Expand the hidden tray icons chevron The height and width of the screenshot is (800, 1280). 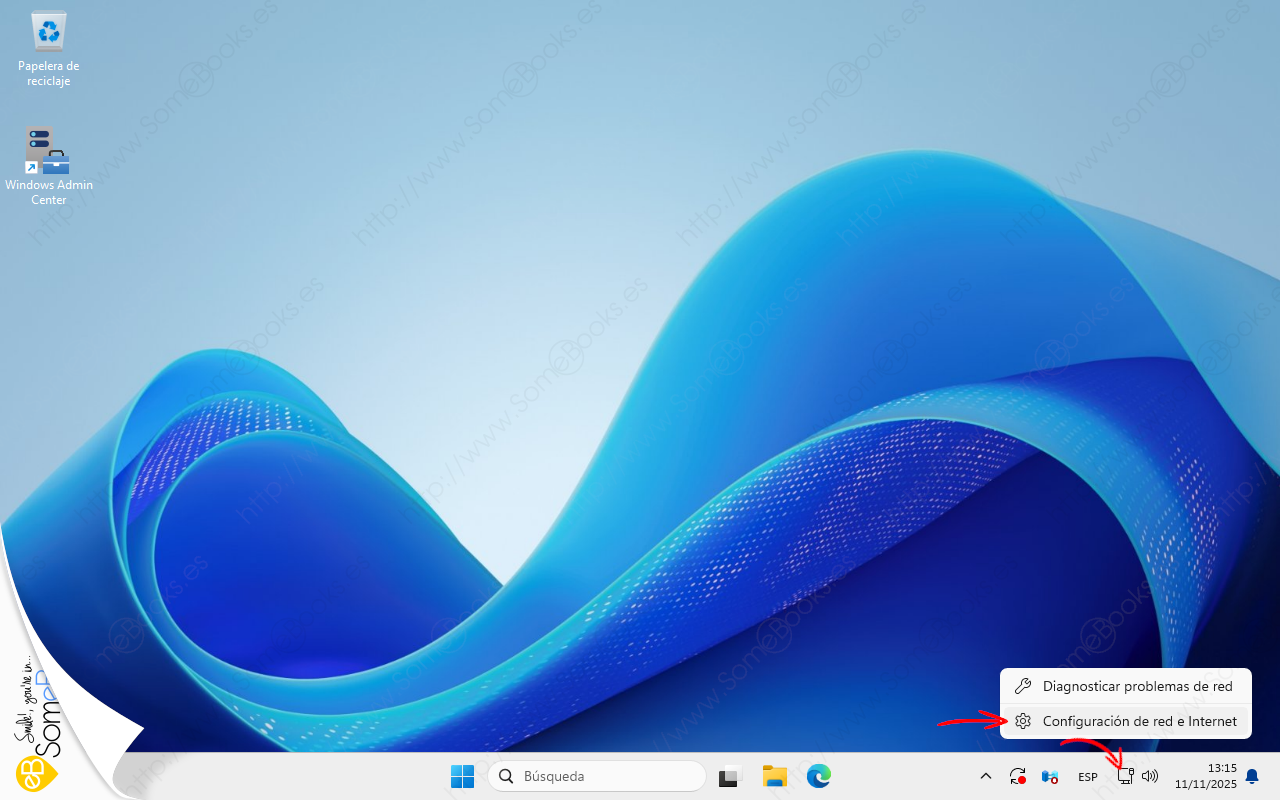coord(985,776)
